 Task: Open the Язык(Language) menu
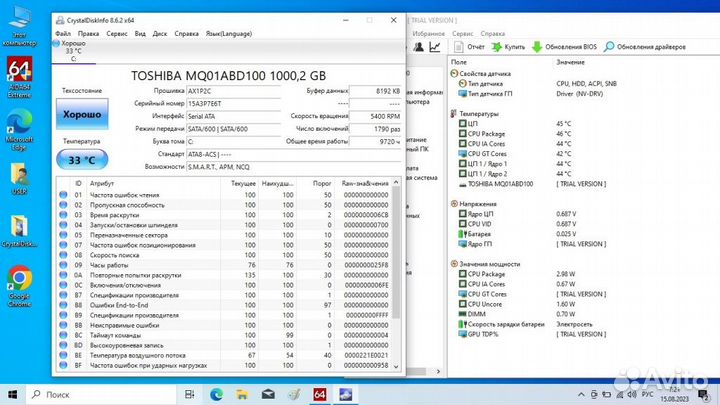click(x=229, y=34)
